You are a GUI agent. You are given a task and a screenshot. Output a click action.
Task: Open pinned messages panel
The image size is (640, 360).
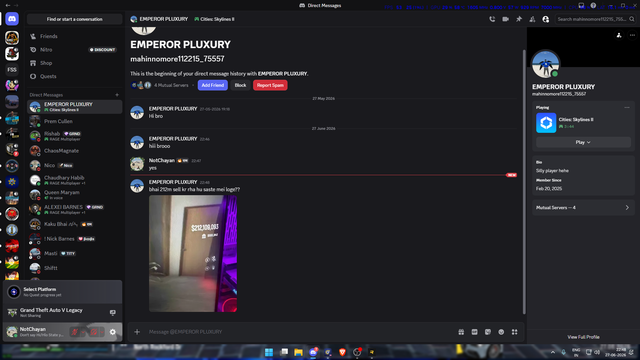pyautogui.click(x=519, y=19)
